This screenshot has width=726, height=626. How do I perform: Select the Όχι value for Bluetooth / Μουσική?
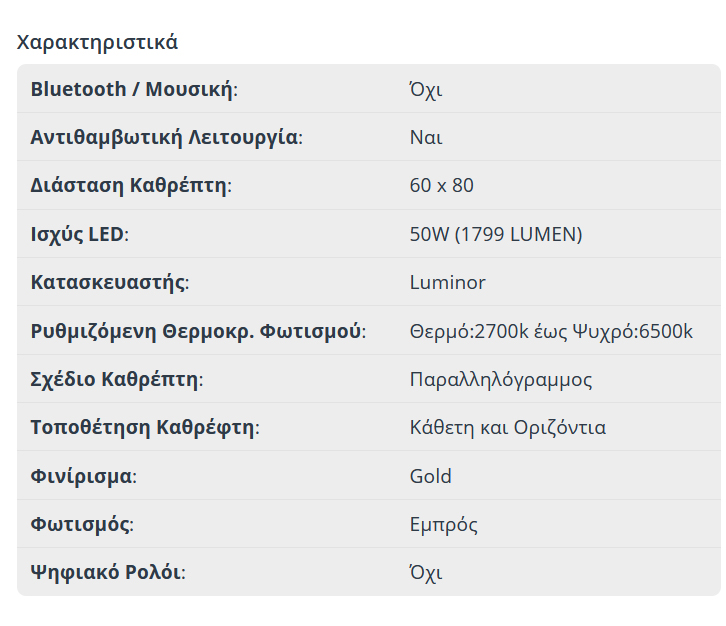click(426, 89)
